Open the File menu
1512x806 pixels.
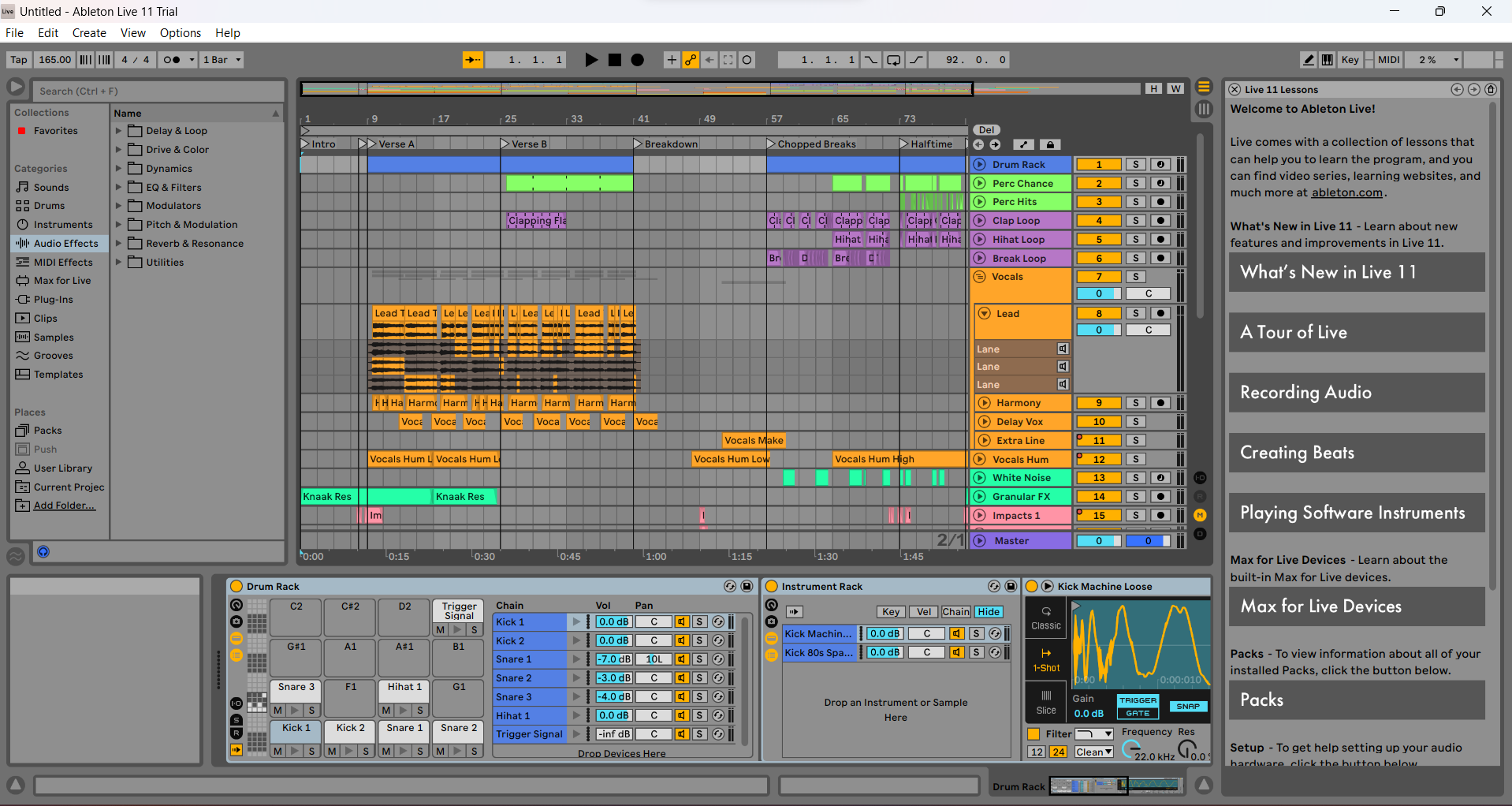[x=14, y=33]
